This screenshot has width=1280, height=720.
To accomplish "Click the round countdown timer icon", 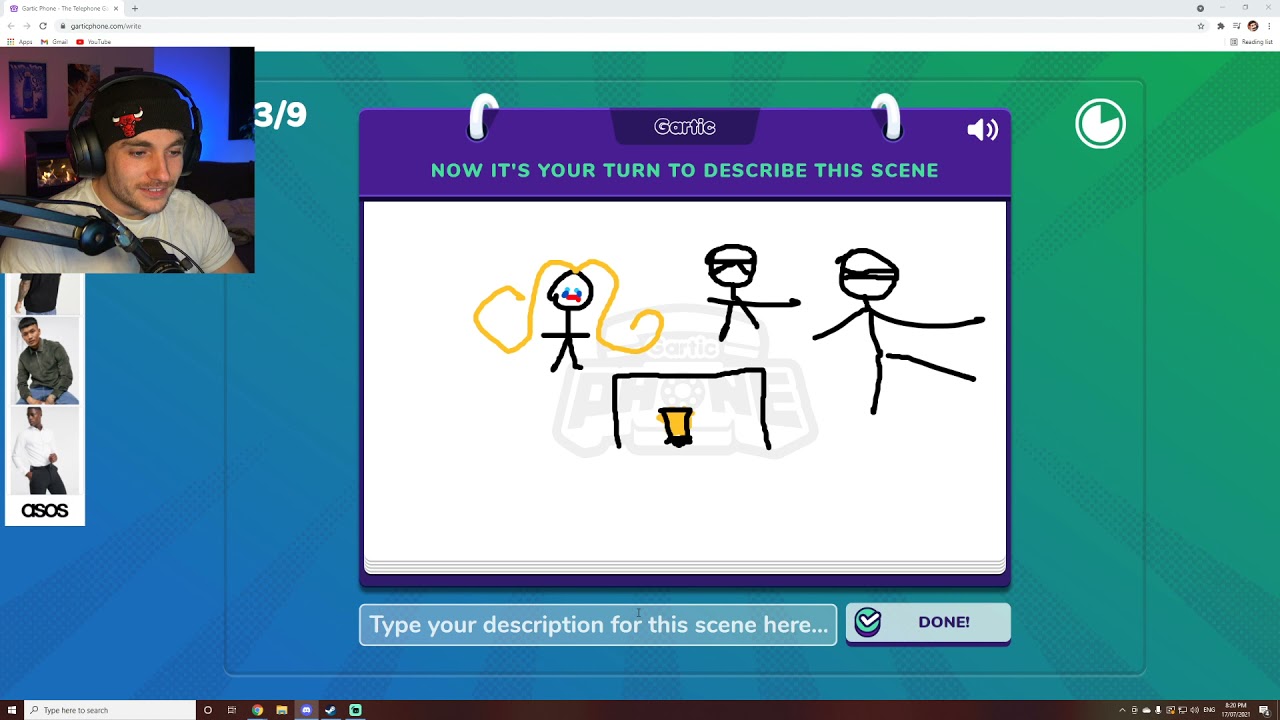I will (1100, 124).
